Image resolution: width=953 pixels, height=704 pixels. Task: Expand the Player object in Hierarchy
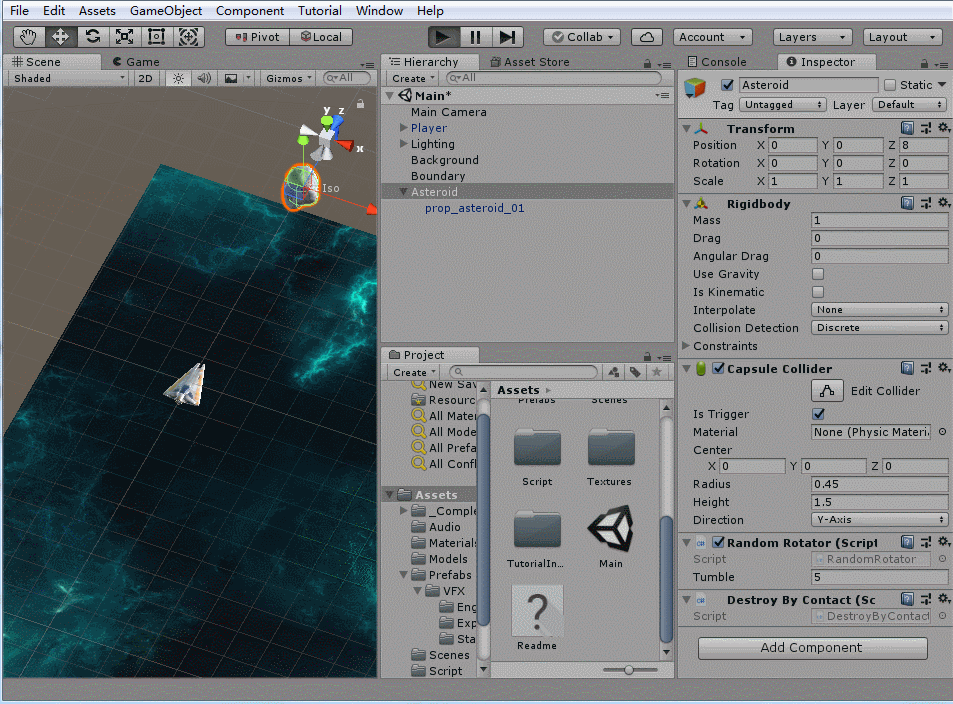(404, 128)
